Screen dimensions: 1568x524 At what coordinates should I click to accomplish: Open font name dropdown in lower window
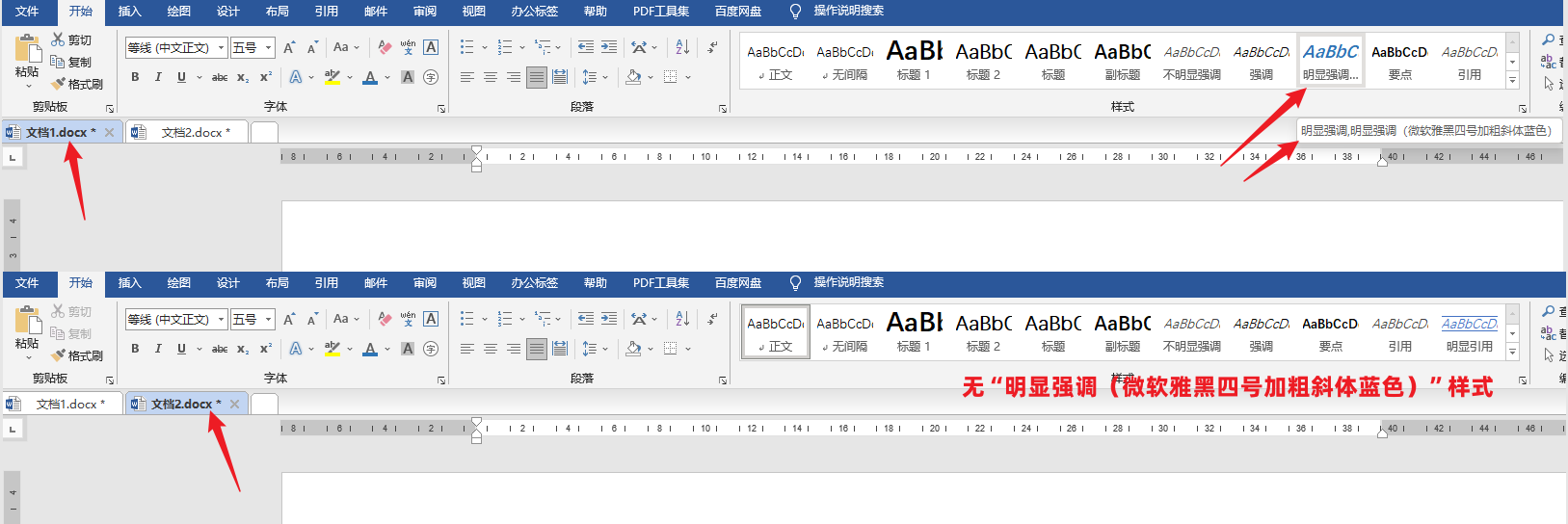pyautogui.click(x=222, y=319)
